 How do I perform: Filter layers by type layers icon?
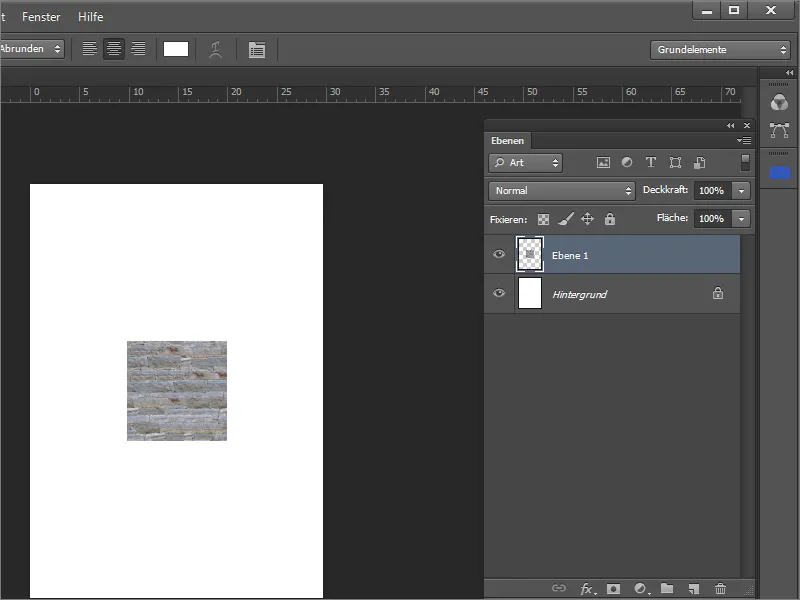pos(651,162)
